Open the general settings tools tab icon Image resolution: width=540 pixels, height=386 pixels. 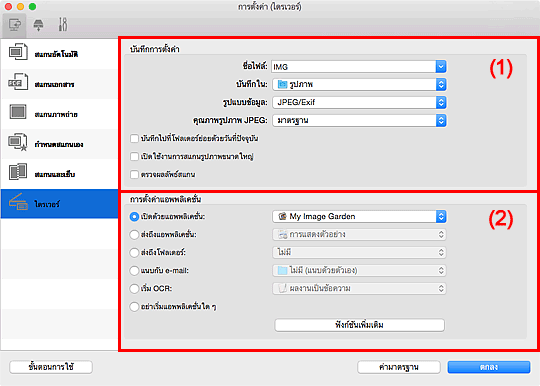click(x=63, y=25)
